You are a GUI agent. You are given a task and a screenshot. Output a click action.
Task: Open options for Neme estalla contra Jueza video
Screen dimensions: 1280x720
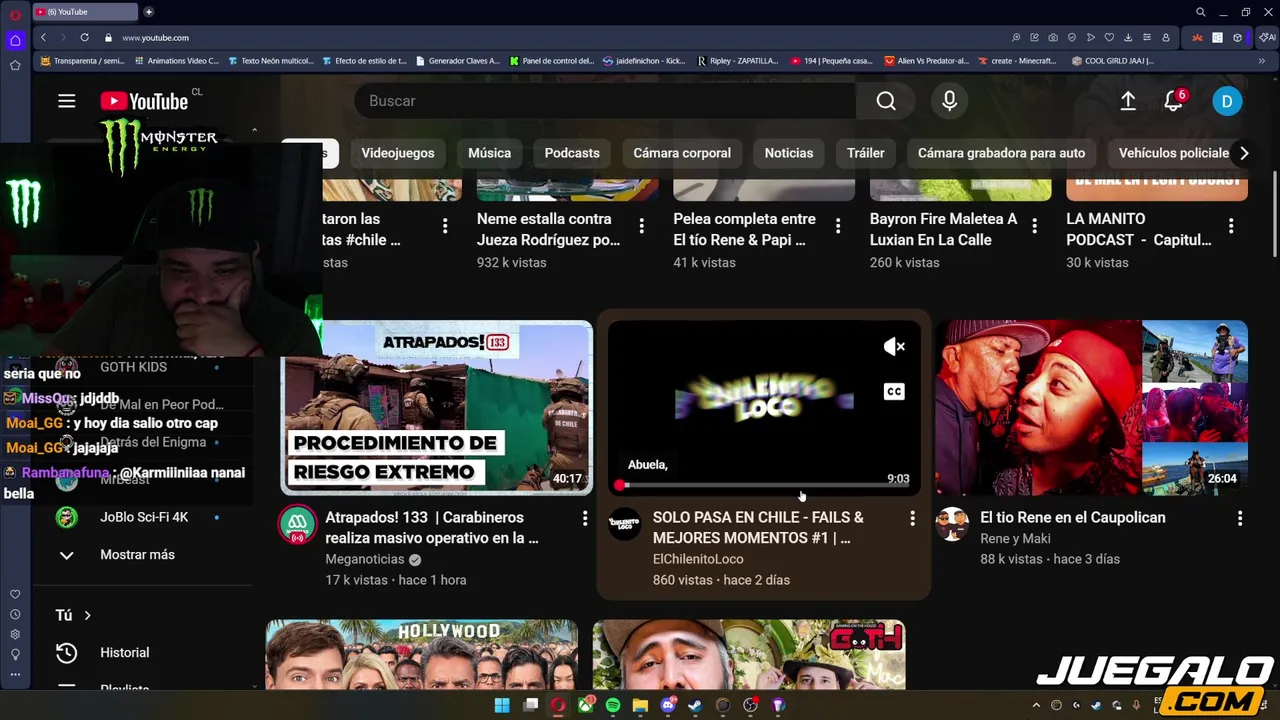641,226
